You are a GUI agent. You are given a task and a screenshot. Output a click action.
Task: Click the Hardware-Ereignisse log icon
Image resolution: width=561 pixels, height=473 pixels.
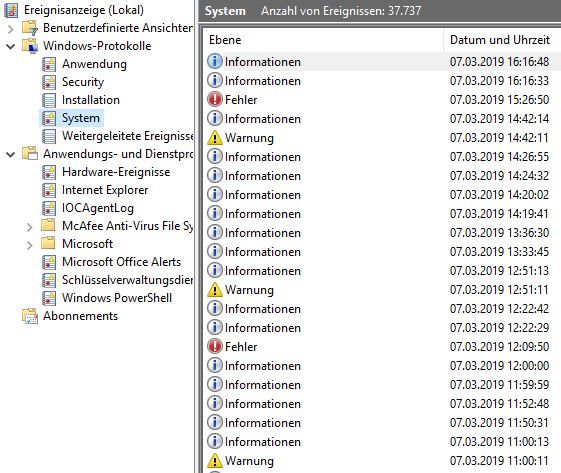pyautogui.click(x=49, y=172)
